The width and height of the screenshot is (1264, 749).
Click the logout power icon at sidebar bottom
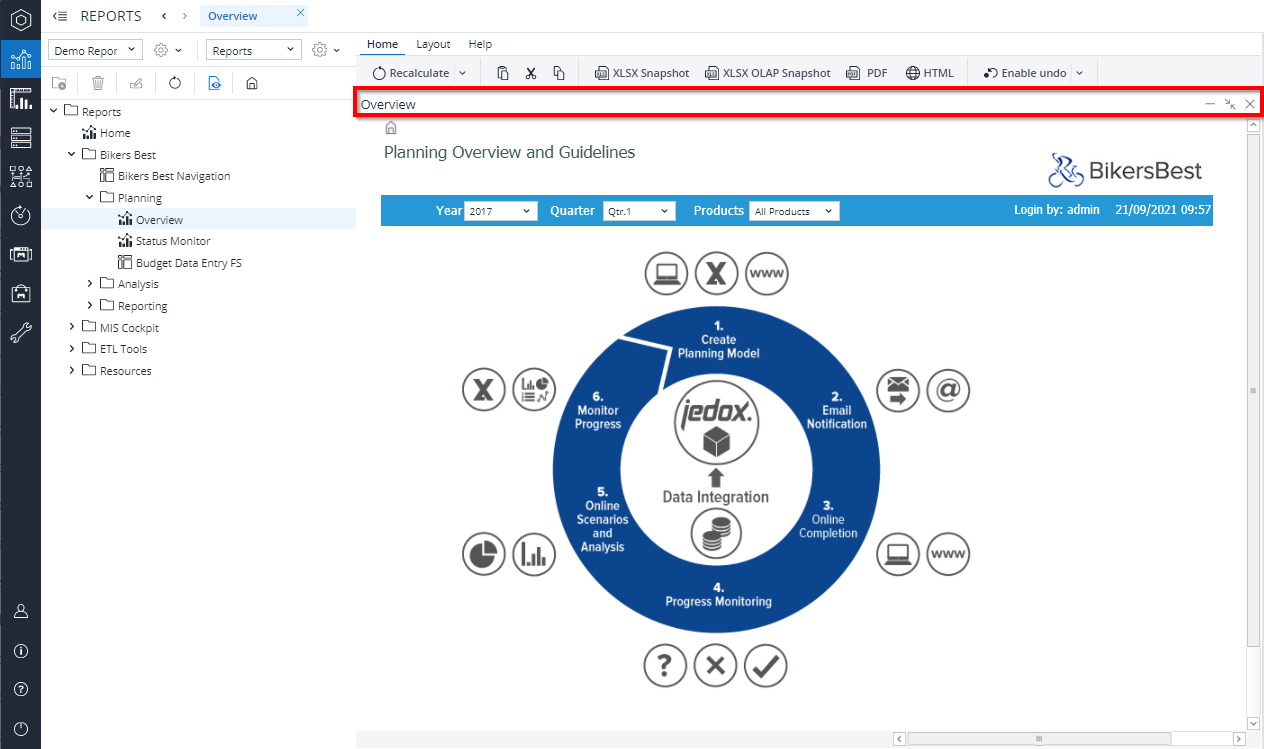20,729
